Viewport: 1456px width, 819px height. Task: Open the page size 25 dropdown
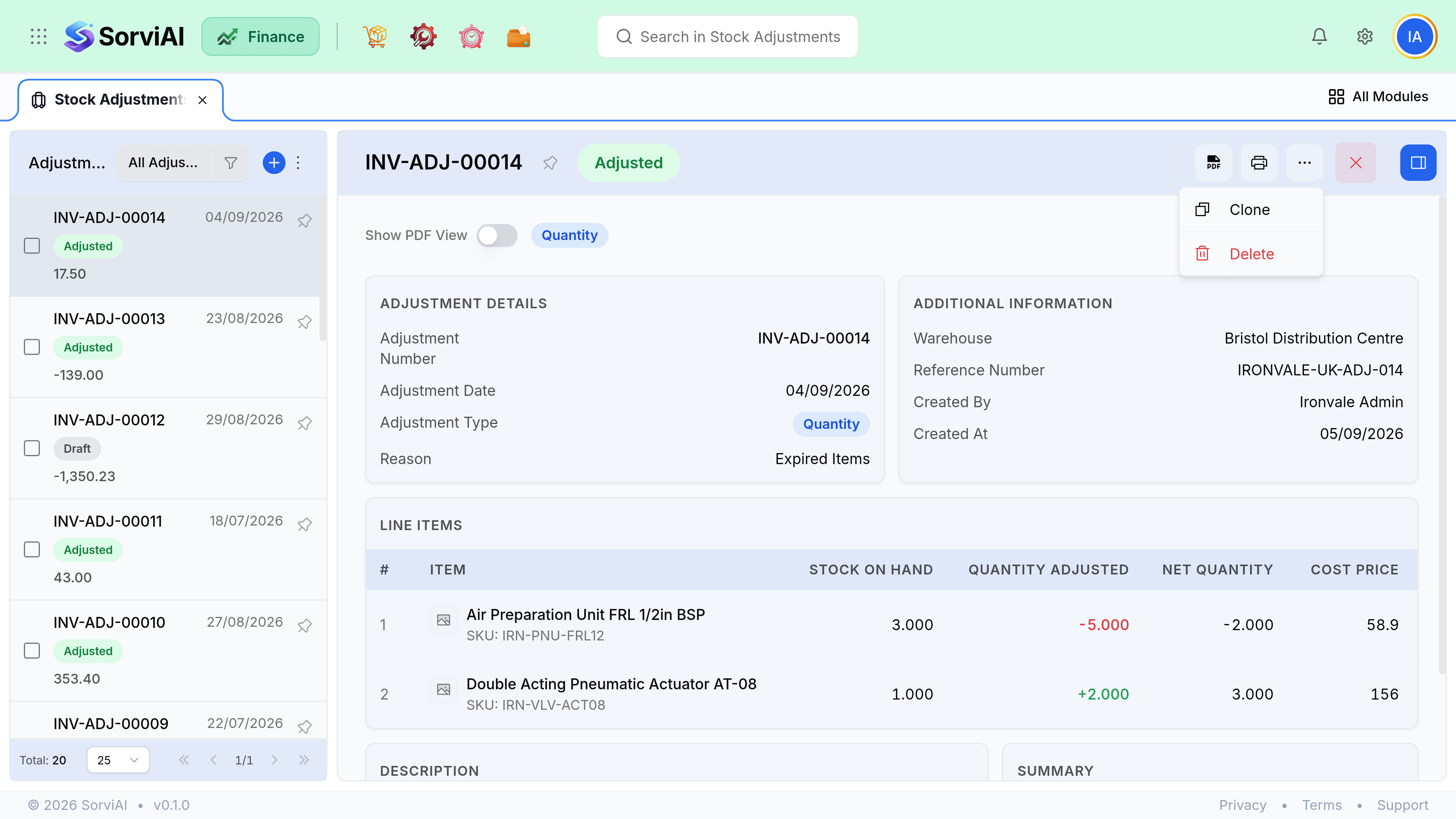(x=118, y=759)
